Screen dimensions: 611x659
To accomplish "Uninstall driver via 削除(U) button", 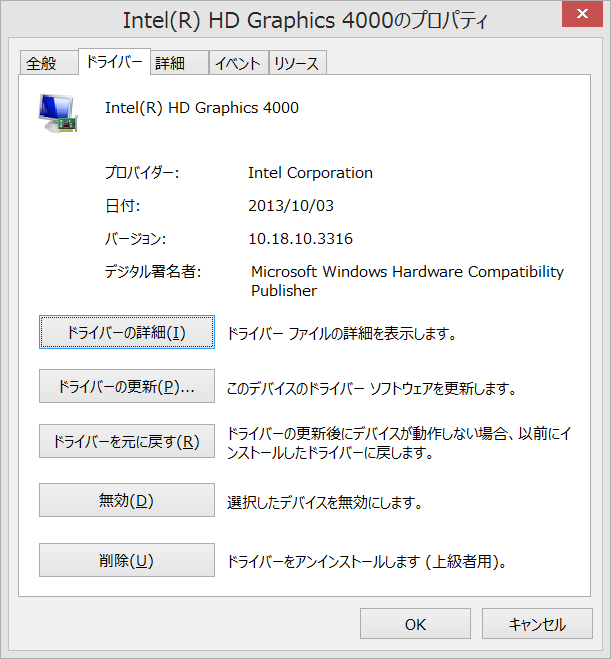I will (x=127, y=560).
